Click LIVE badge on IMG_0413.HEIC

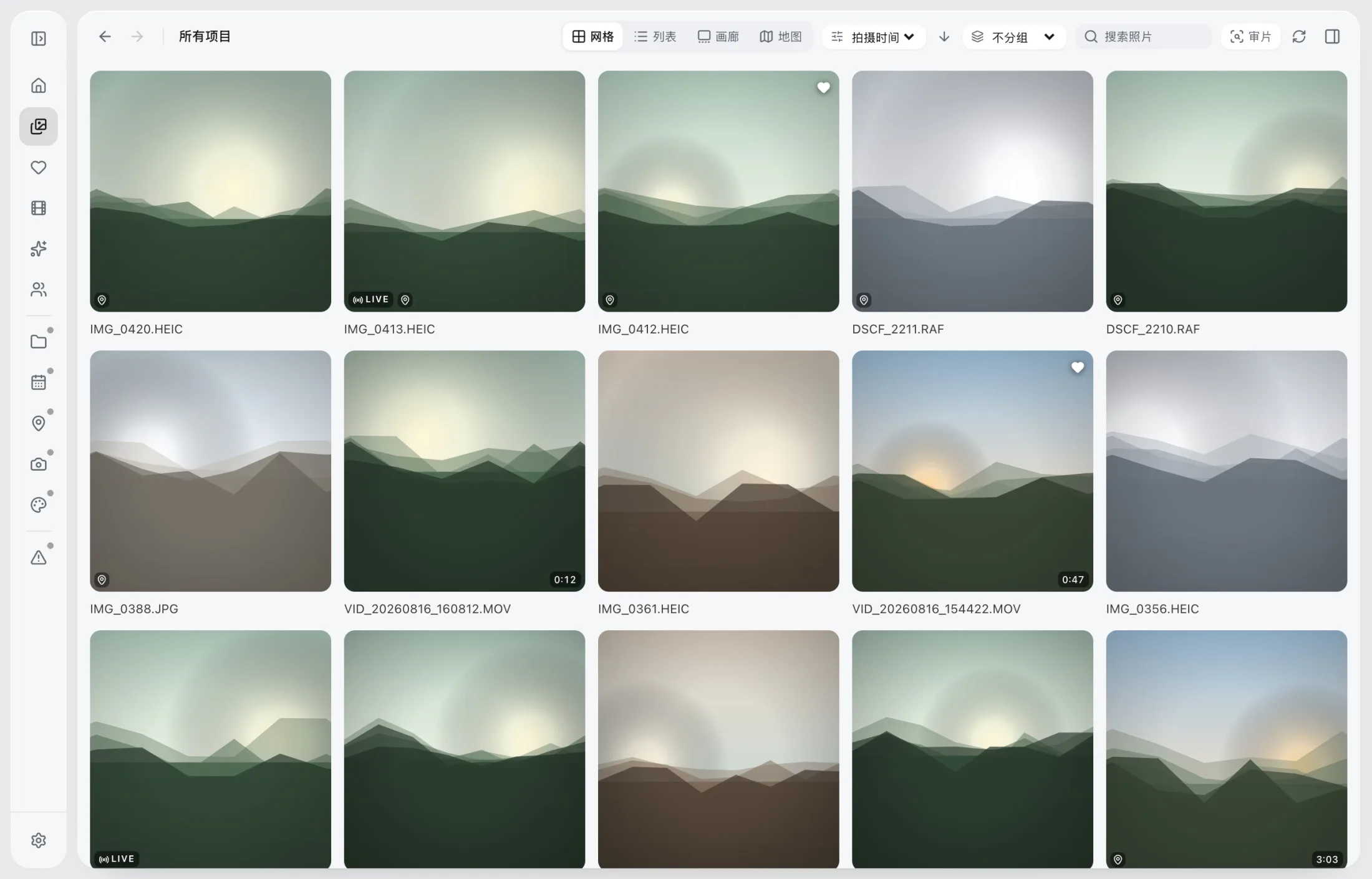371,300
